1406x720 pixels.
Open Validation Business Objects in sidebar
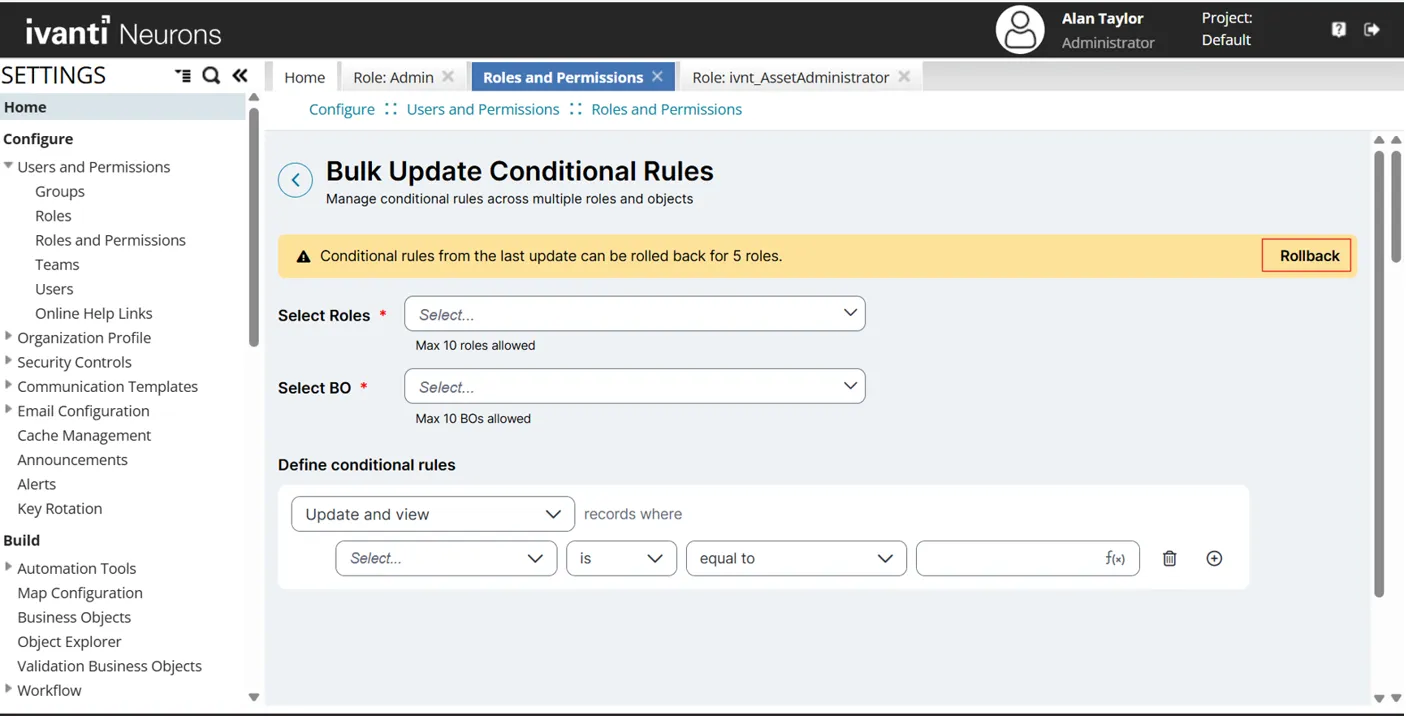pyautogui.click(x=109, y=666)
